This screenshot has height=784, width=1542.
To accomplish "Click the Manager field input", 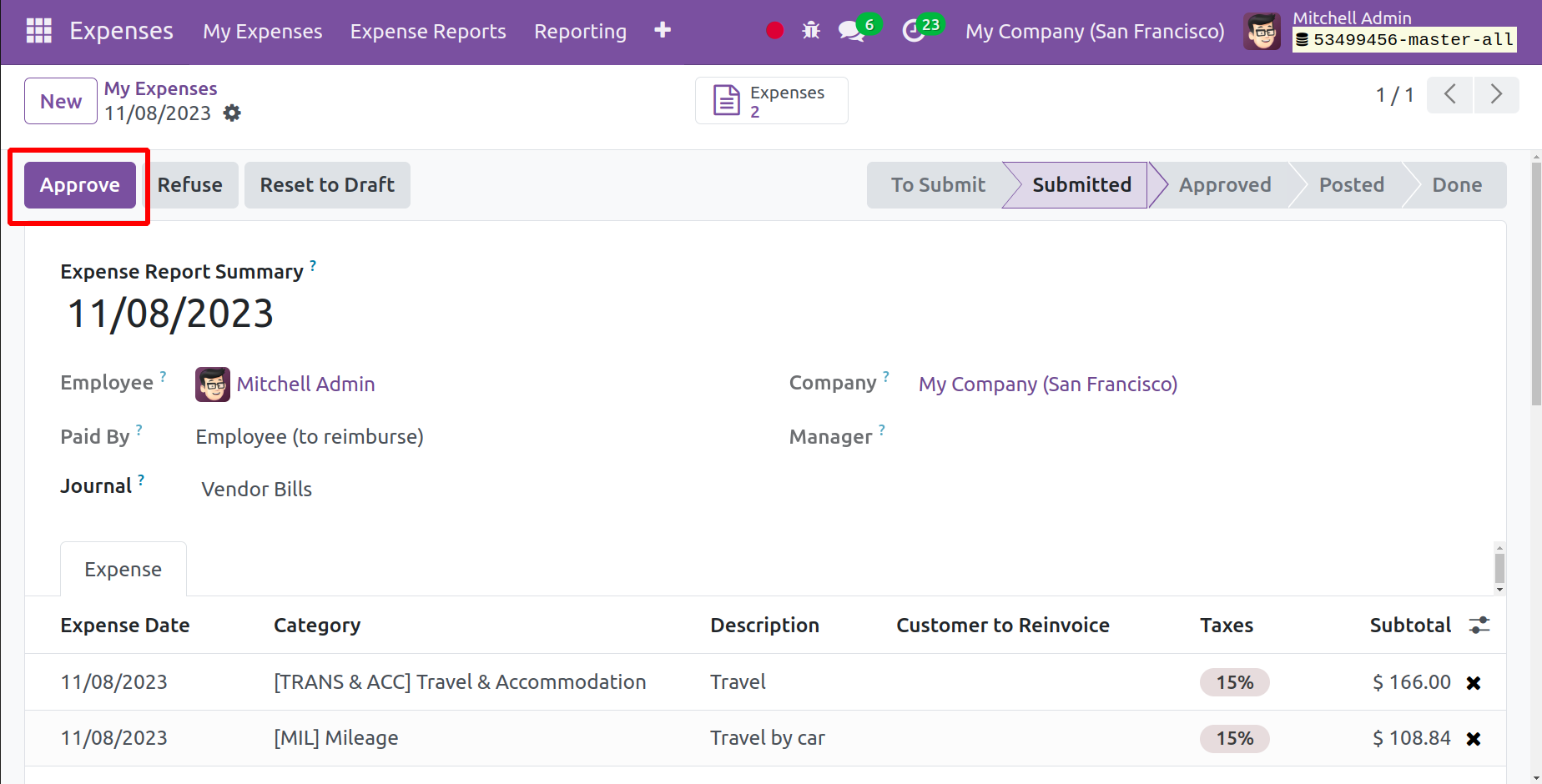I will 1193,437.
